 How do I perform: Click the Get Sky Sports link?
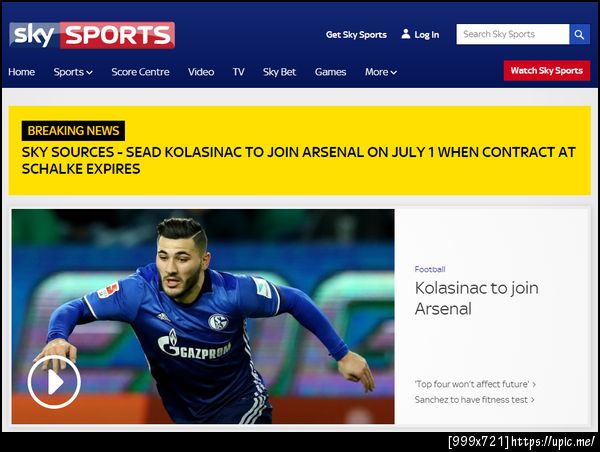tap(356, 34)
